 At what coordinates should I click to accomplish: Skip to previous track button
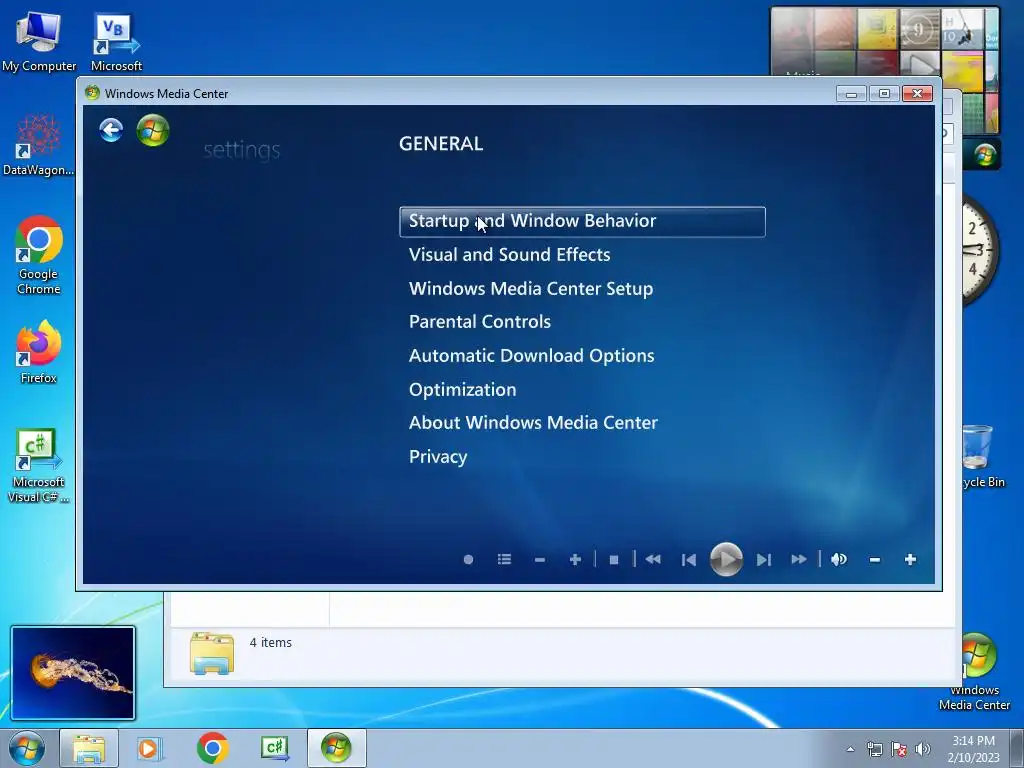(x=688, y=560)
